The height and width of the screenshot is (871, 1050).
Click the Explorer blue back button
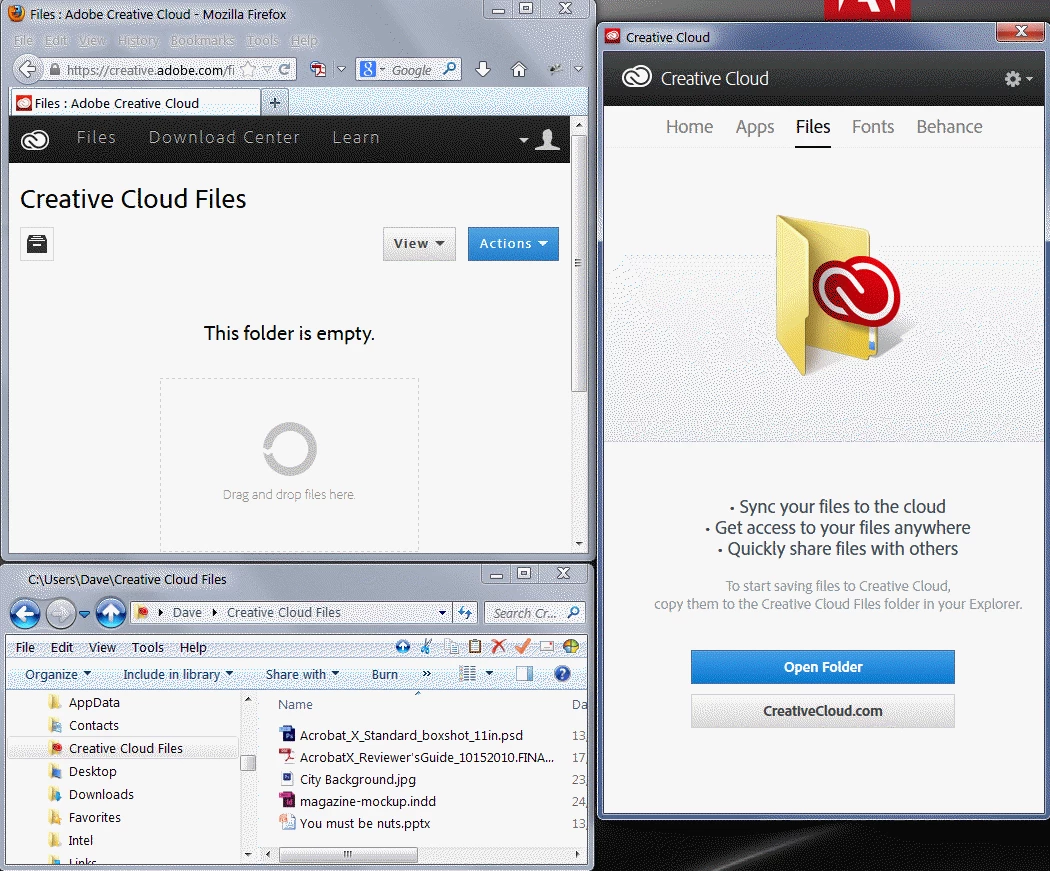click(25, 613)
